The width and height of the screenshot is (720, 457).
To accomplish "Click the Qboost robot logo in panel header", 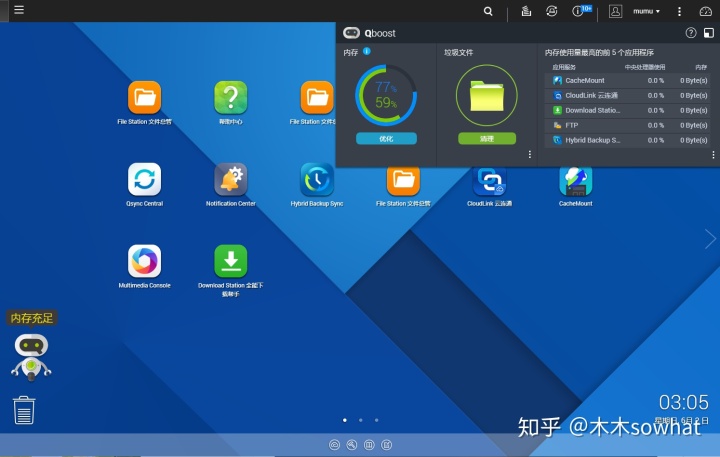I will [351, 33].
